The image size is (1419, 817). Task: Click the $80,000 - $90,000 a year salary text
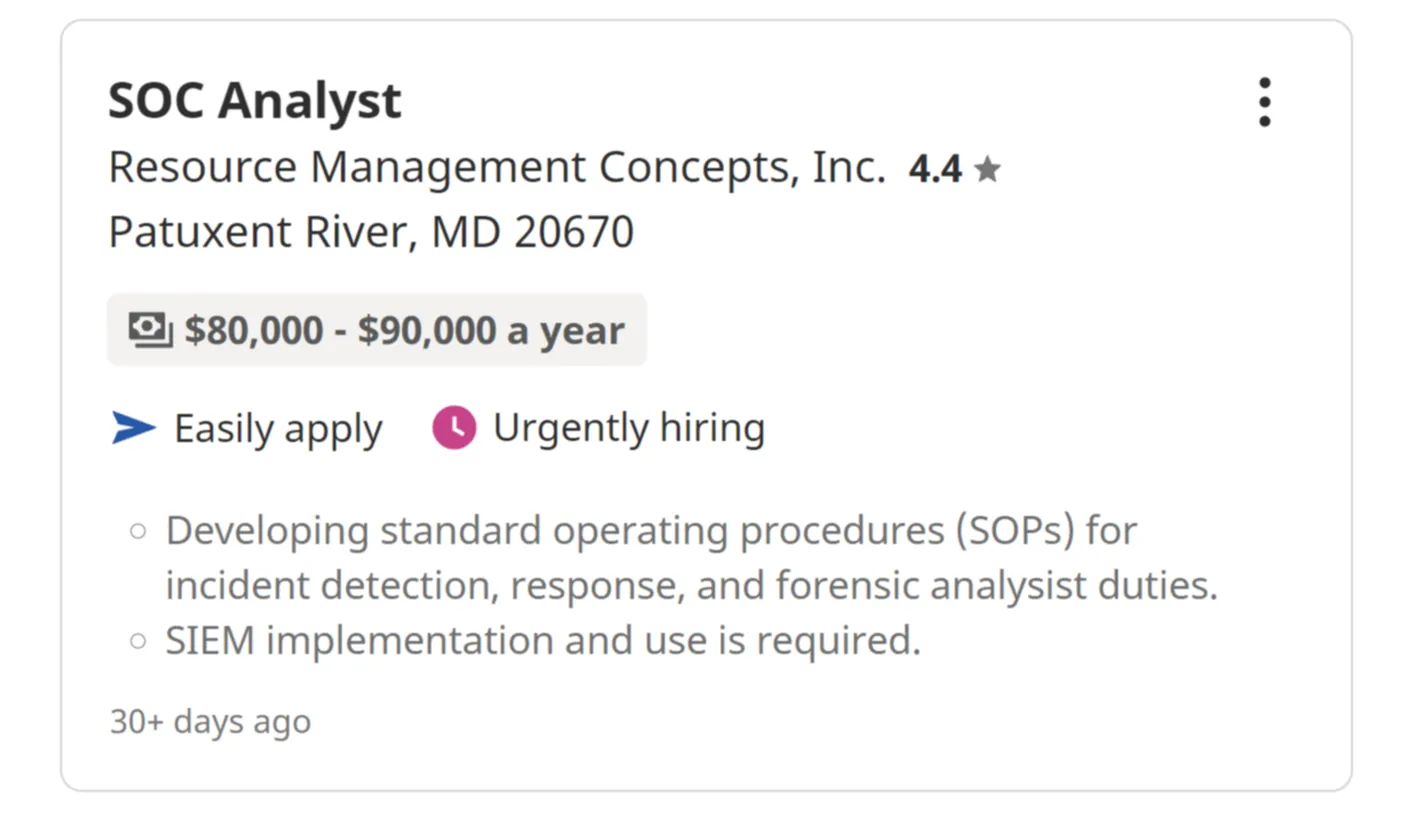tap(404, 330)
